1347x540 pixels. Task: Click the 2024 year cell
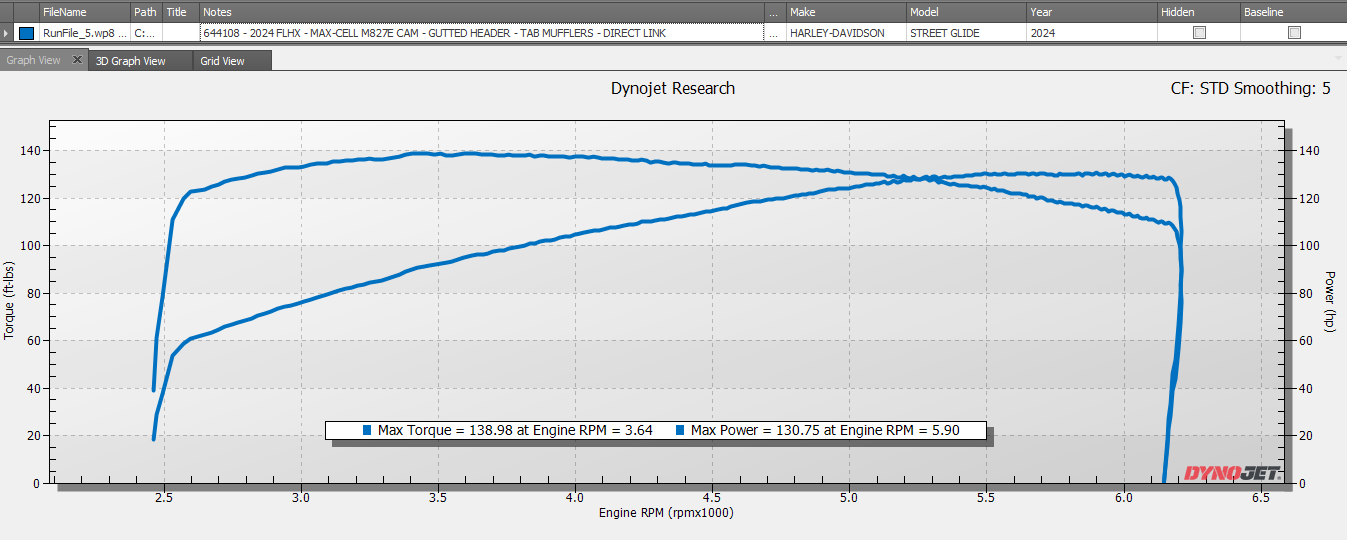click(1092, 33)
